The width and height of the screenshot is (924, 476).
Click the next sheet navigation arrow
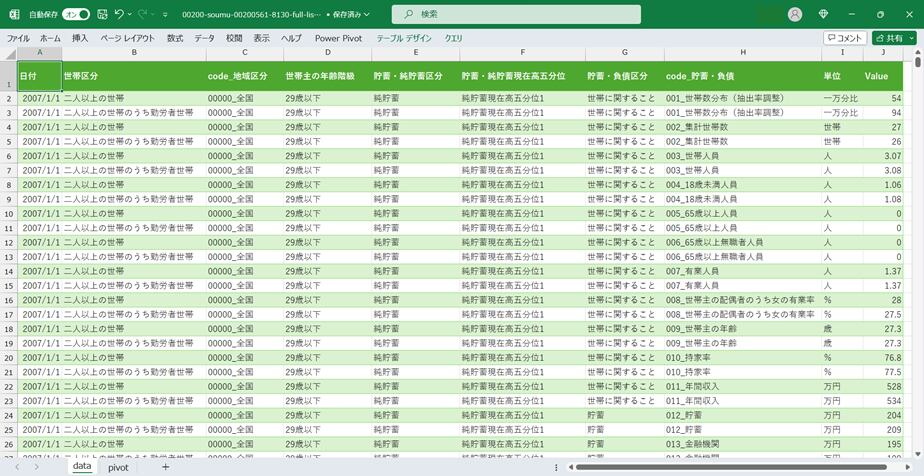38,467
